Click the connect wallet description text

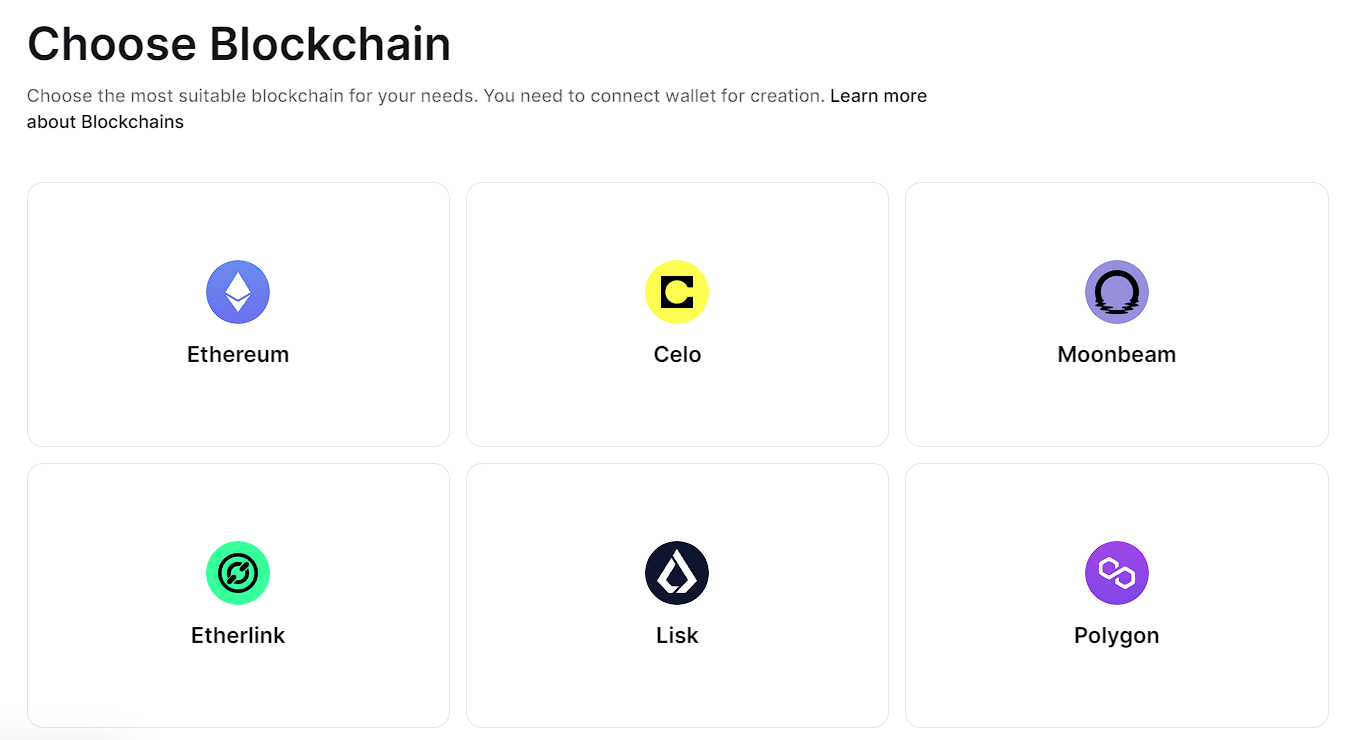[427, 96]
